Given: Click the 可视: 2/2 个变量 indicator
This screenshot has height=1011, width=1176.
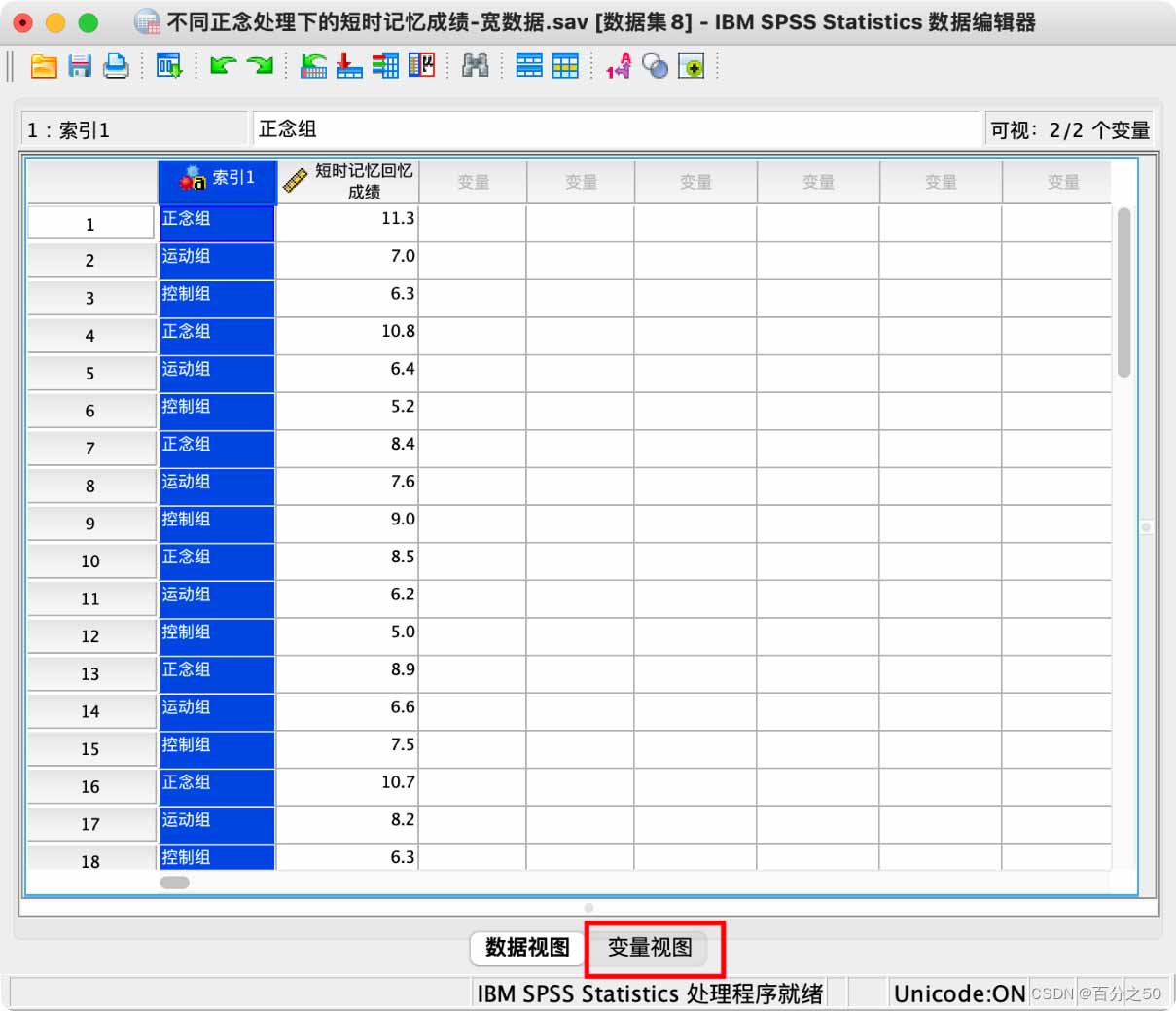Looking at the screenshot, I should [1069, 129].
